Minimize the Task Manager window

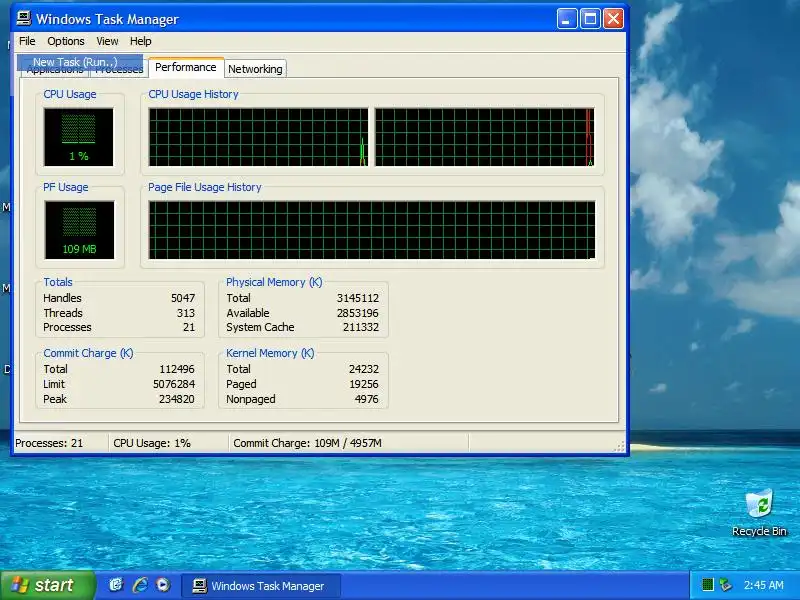[x=567, y=19]
